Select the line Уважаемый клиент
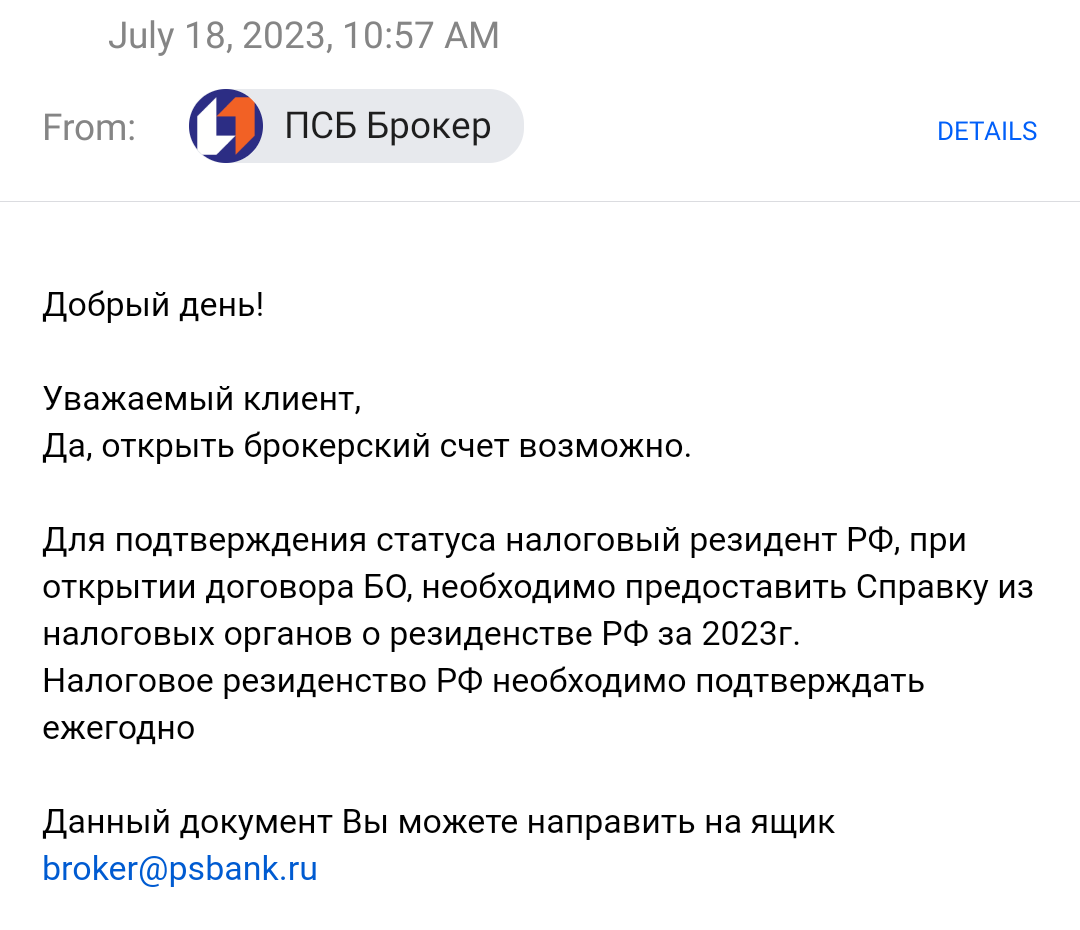The height and width of the screenshot is (930, 1080). click(x=201, y=400)
